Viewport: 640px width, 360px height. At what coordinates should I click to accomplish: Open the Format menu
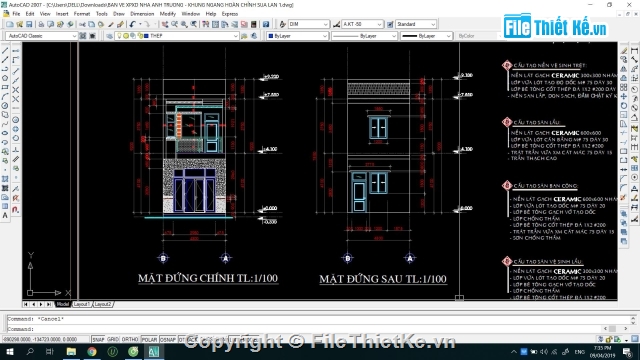pos(82,14)
